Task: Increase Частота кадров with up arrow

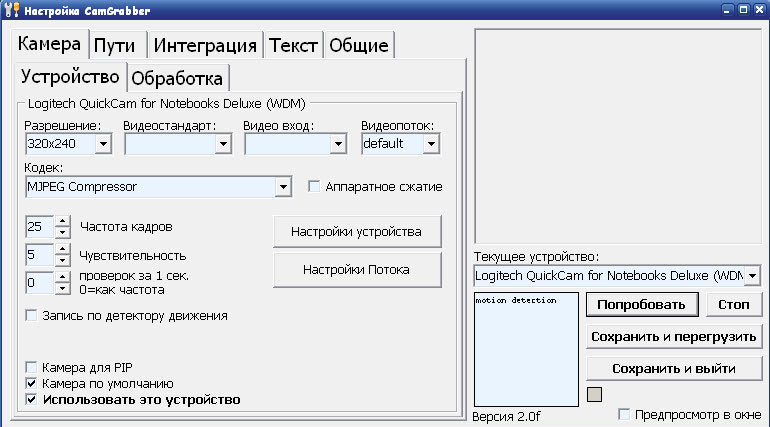Action: tap(62, 221)
